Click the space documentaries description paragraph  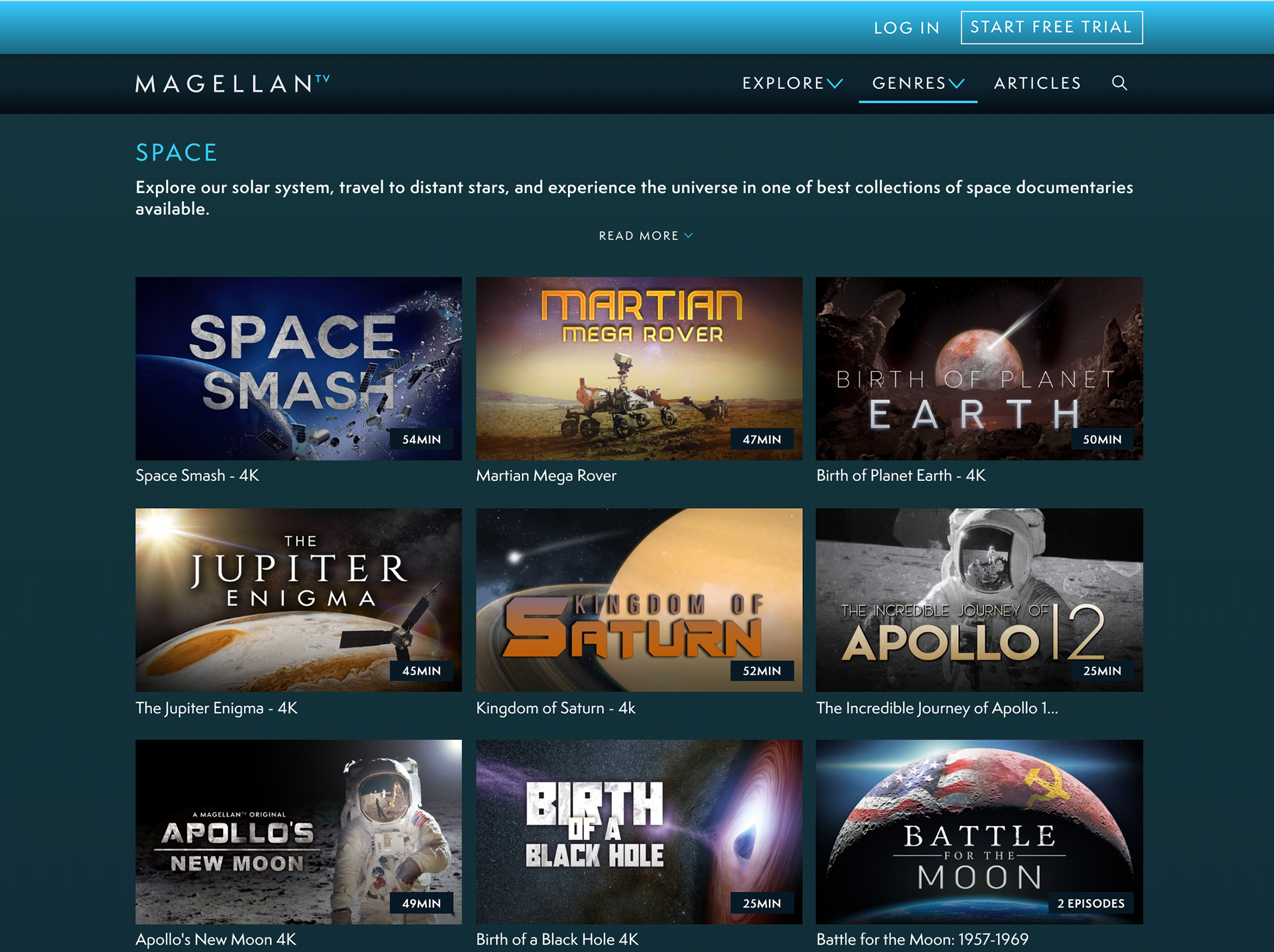click(634, 198)
